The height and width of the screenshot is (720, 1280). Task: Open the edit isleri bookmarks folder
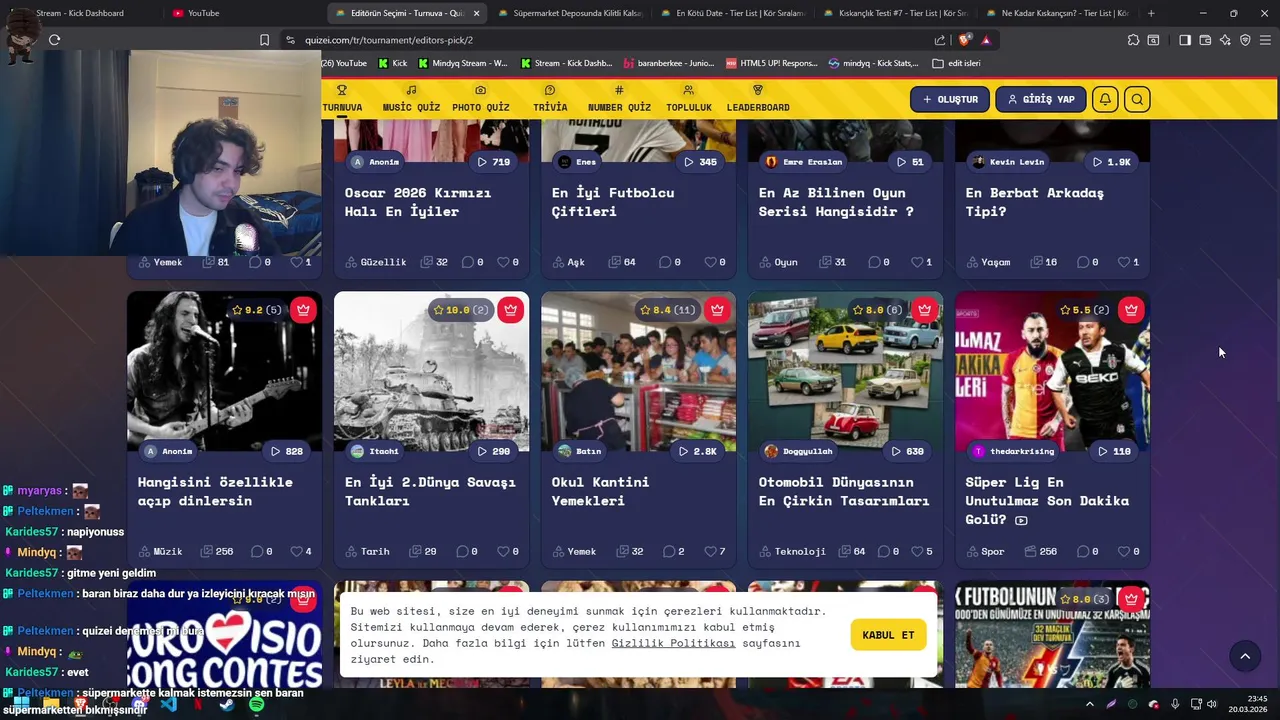click(x=956, y=63)
